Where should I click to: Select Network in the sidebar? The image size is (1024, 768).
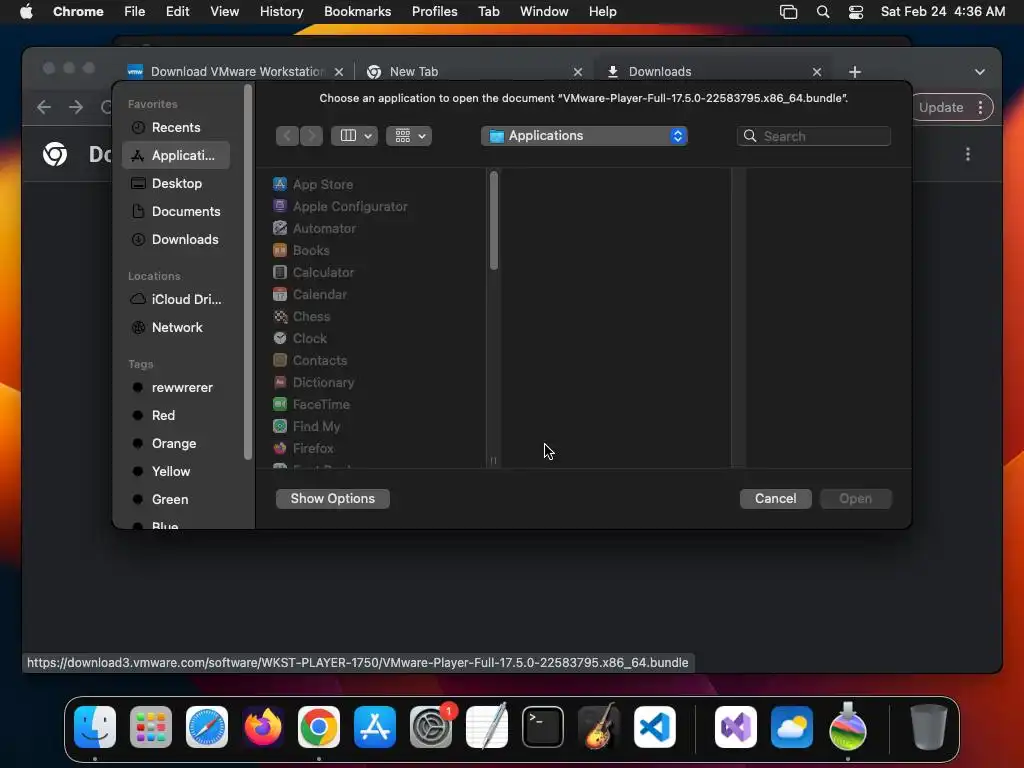176,327
